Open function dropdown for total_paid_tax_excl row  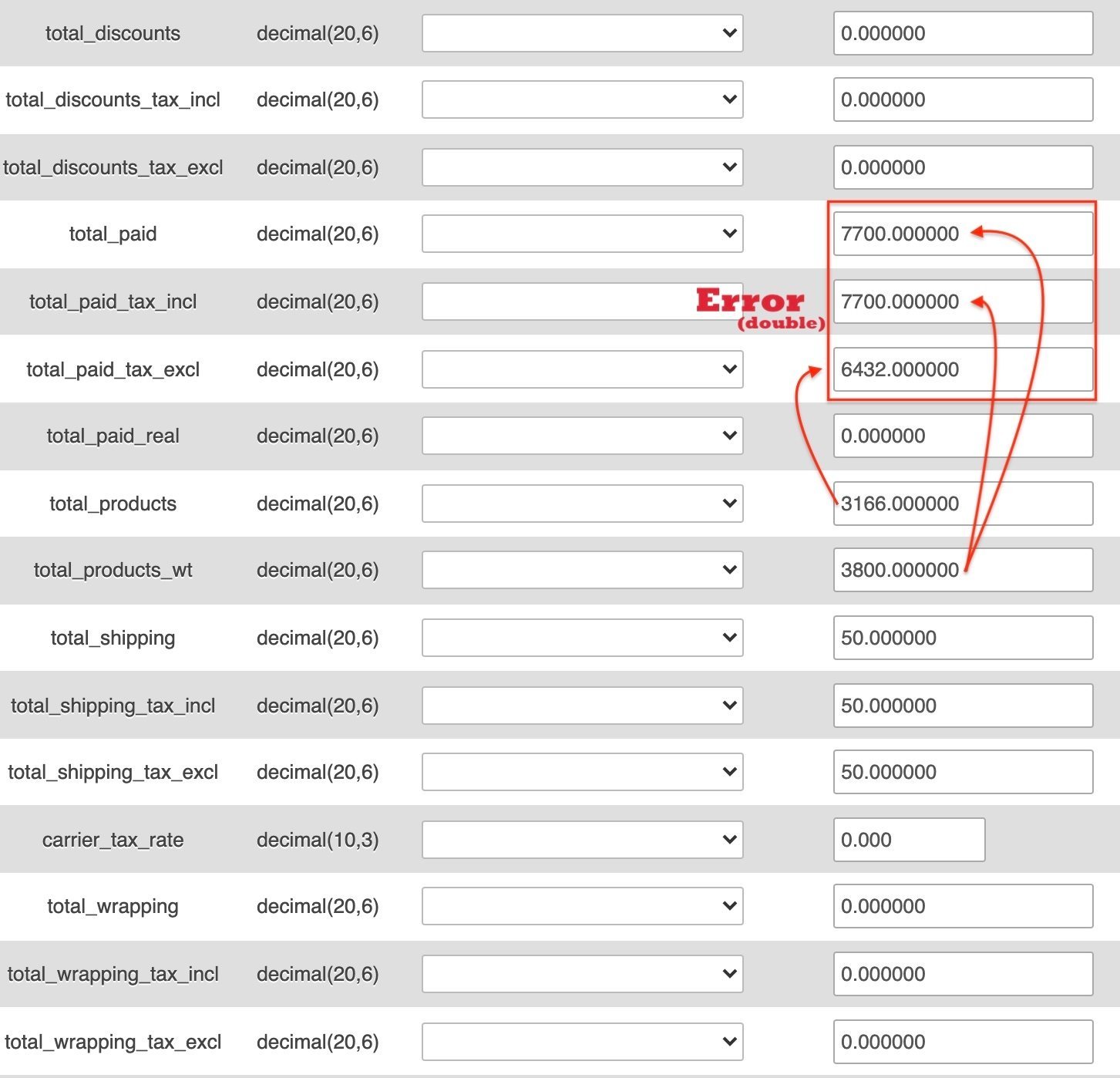(x=582, y=369)
